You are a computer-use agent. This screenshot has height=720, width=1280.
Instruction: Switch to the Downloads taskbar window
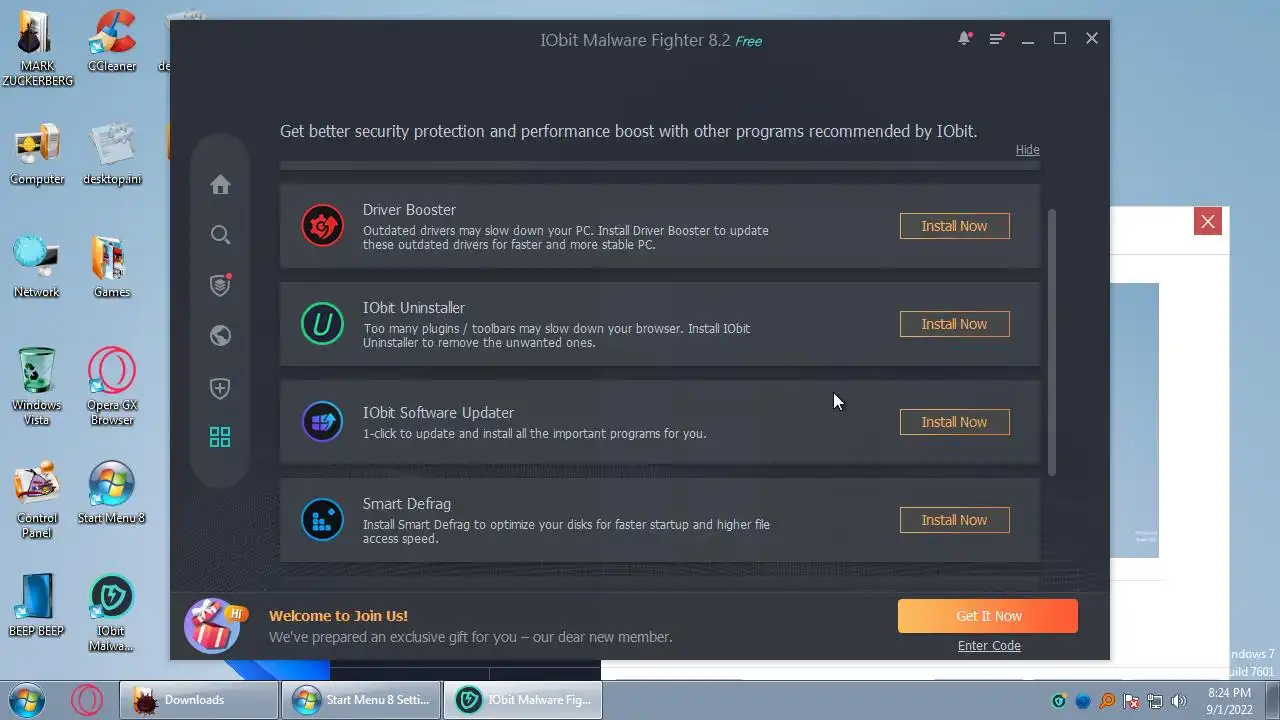coord(199,700)
